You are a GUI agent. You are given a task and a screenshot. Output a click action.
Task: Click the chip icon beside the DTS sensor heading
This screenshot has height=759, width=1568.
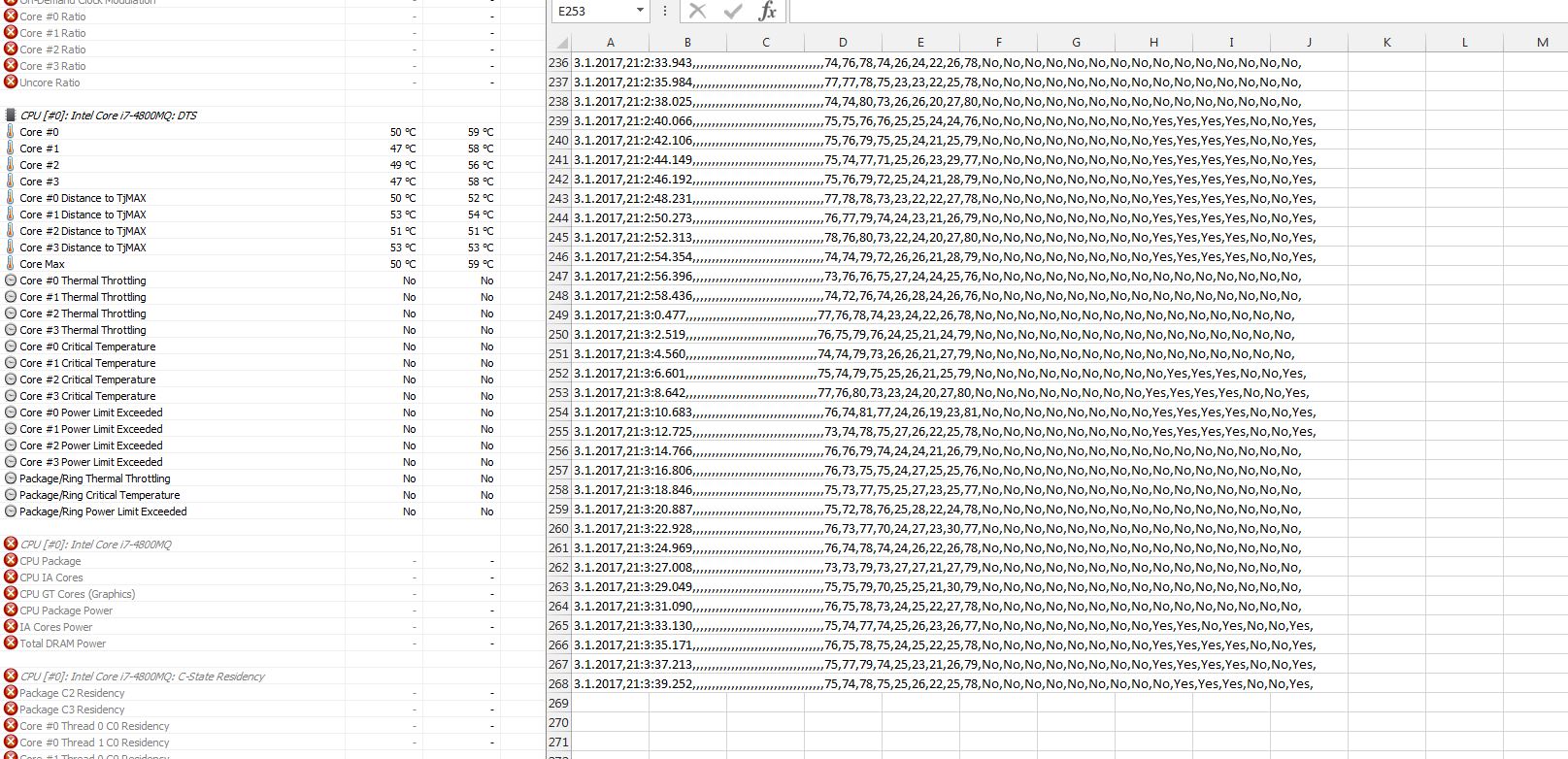[x=11, y=115]
